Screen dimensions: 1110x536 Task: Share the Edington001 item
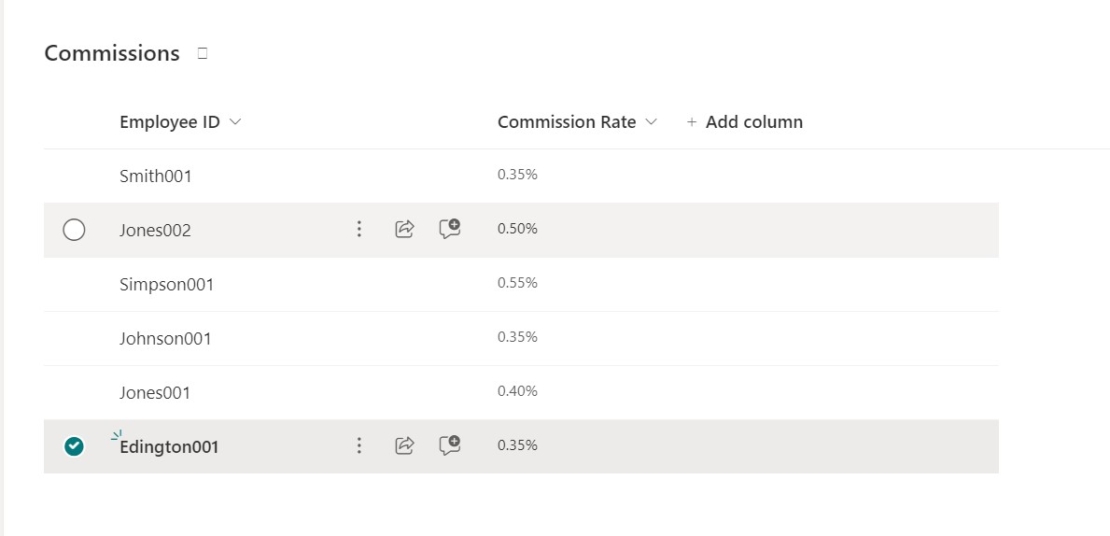(x=404, y=445)
